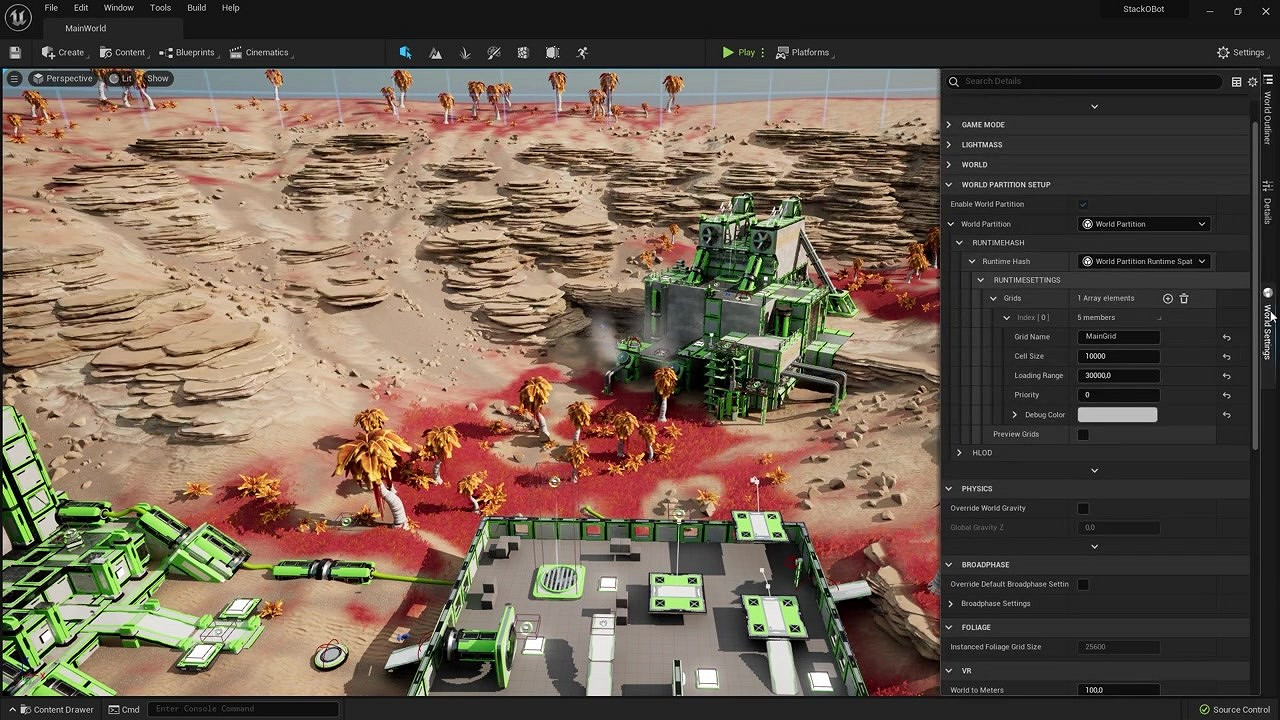Expand the HLOD category
1280x720 pixels.
point(959,453)
